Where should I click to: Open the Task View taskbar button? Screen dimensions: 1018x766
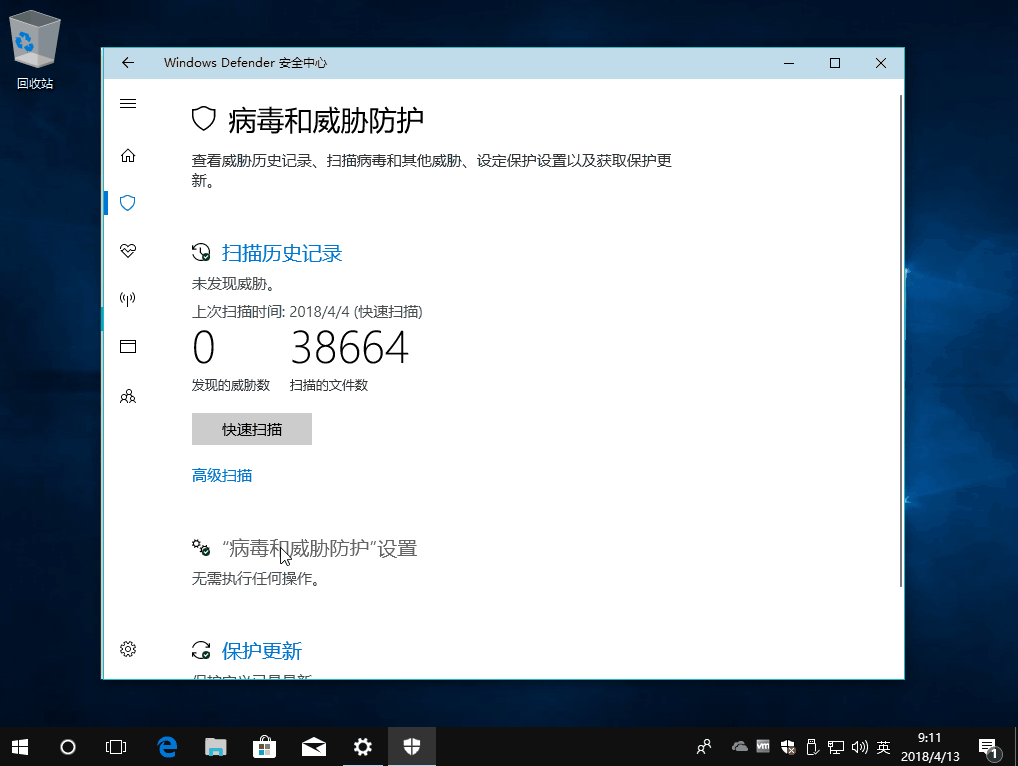116,746
